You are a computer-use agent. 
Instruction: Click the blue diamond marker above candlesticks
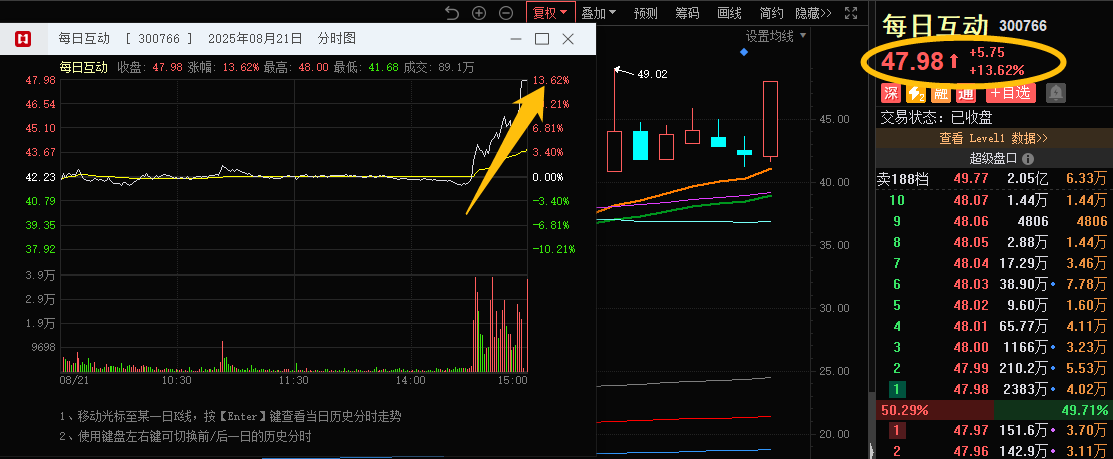pyautogui.click(x=744, y=52)
